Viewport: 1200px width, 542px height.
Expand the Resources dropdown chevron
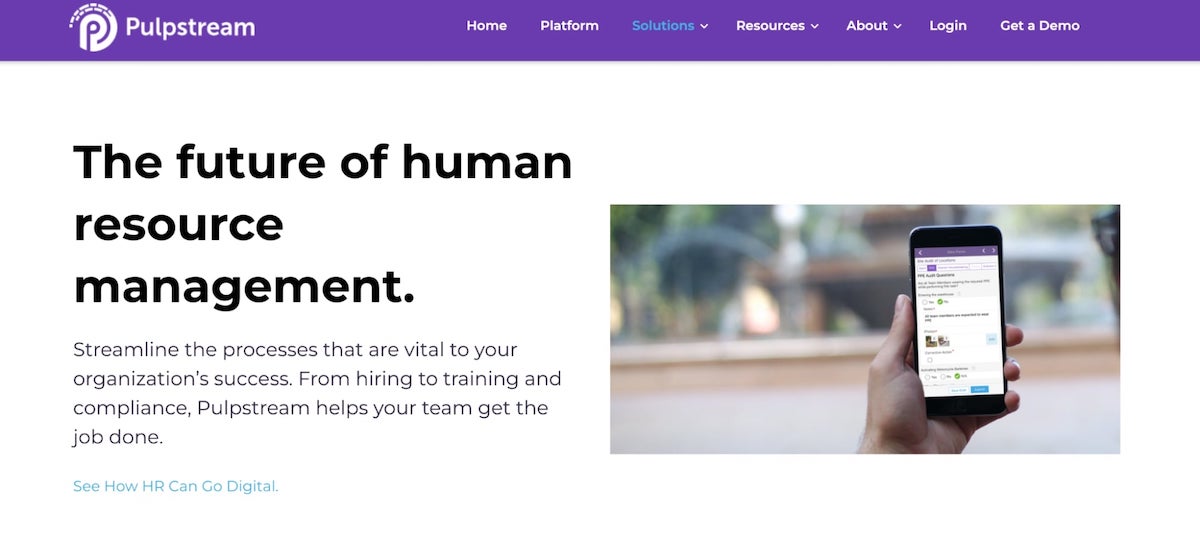pos(814,27)
